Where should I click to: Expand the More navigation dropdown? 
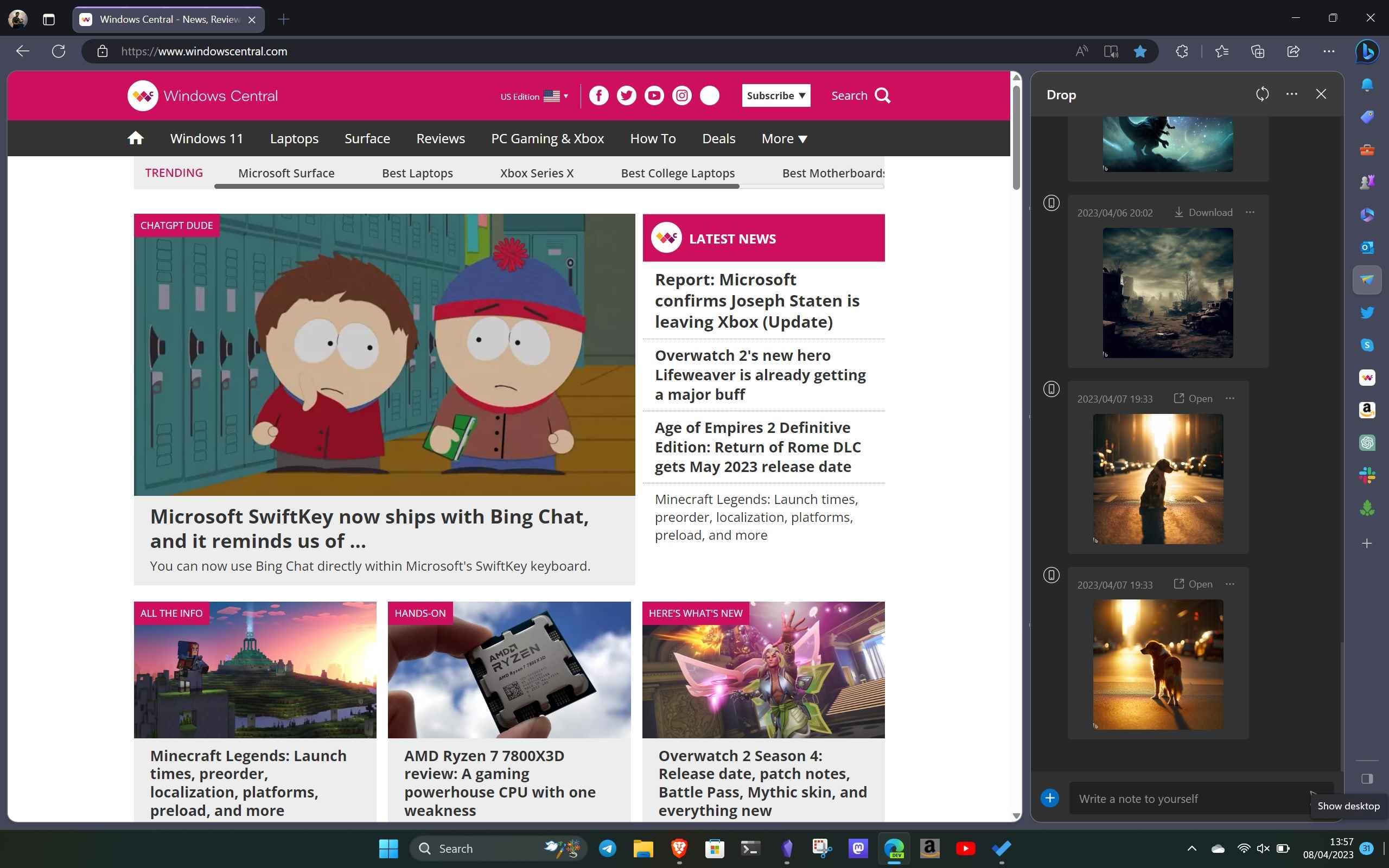point(784,138)
